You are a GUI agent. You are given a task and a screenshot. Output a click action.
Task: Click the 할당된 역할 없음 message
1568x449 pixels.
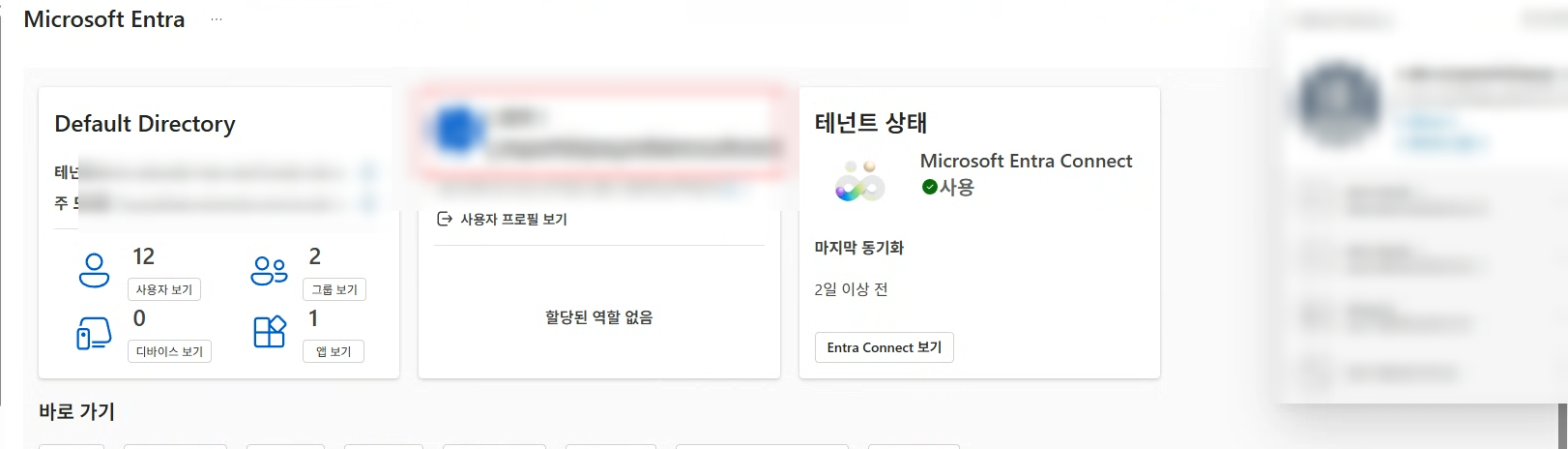(x=599, y=317)
